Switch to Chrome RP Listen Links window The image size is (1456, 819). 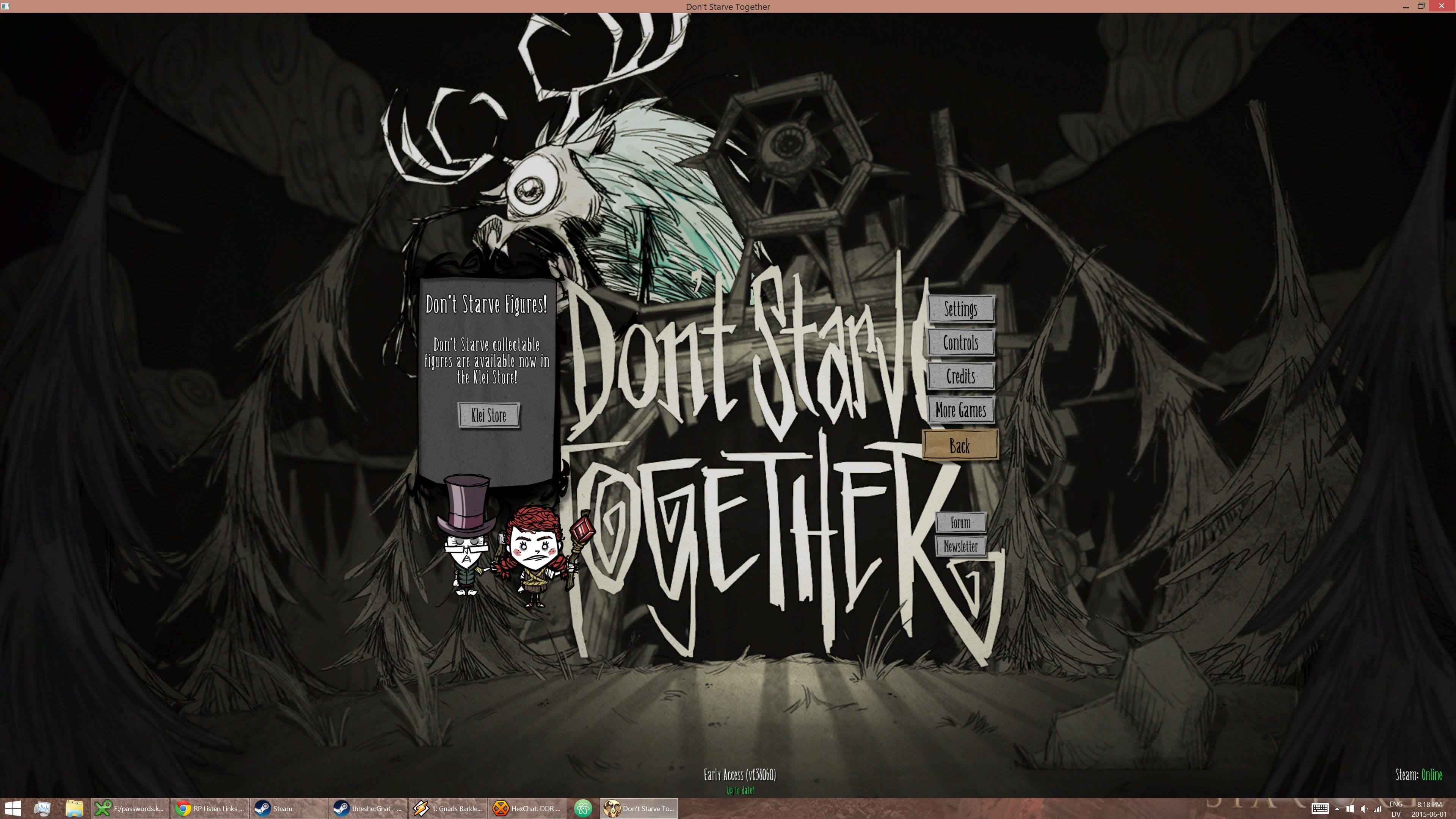[210, 808]
